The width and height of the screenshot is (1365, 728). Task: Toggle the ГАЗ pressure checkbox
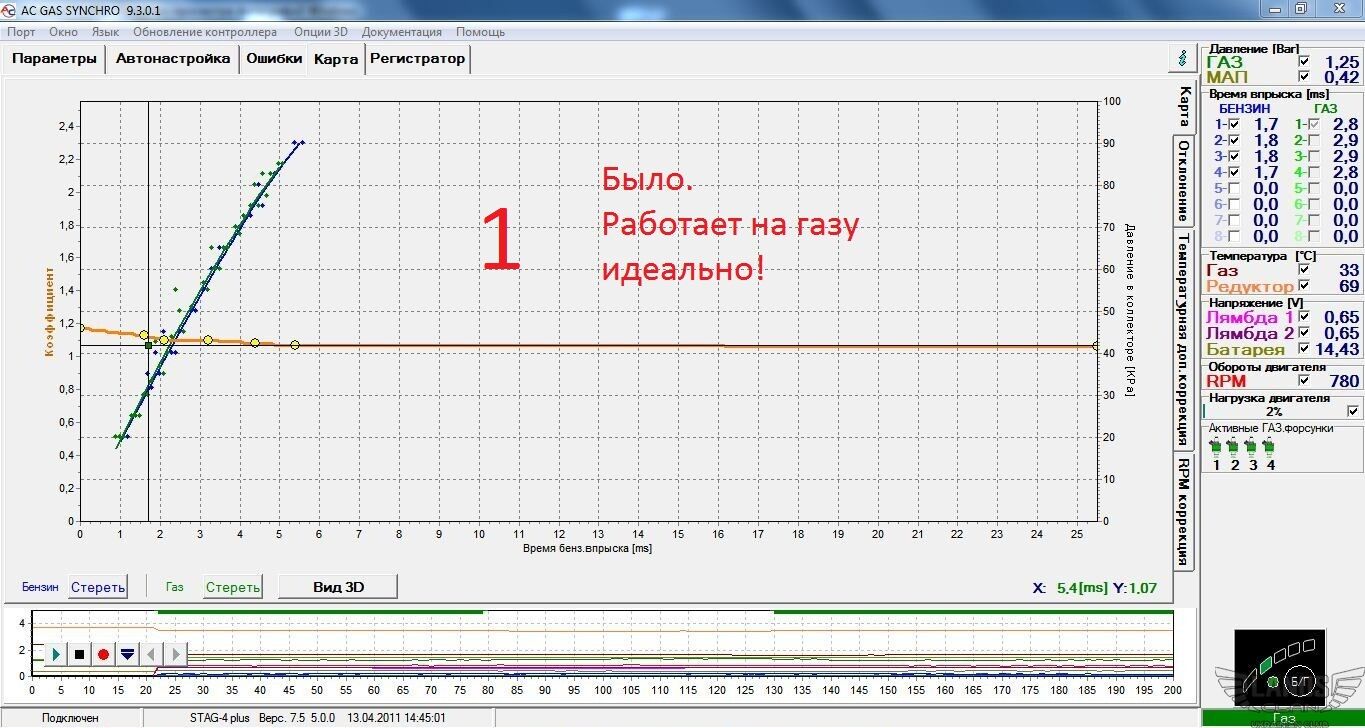coord(1303,62)
